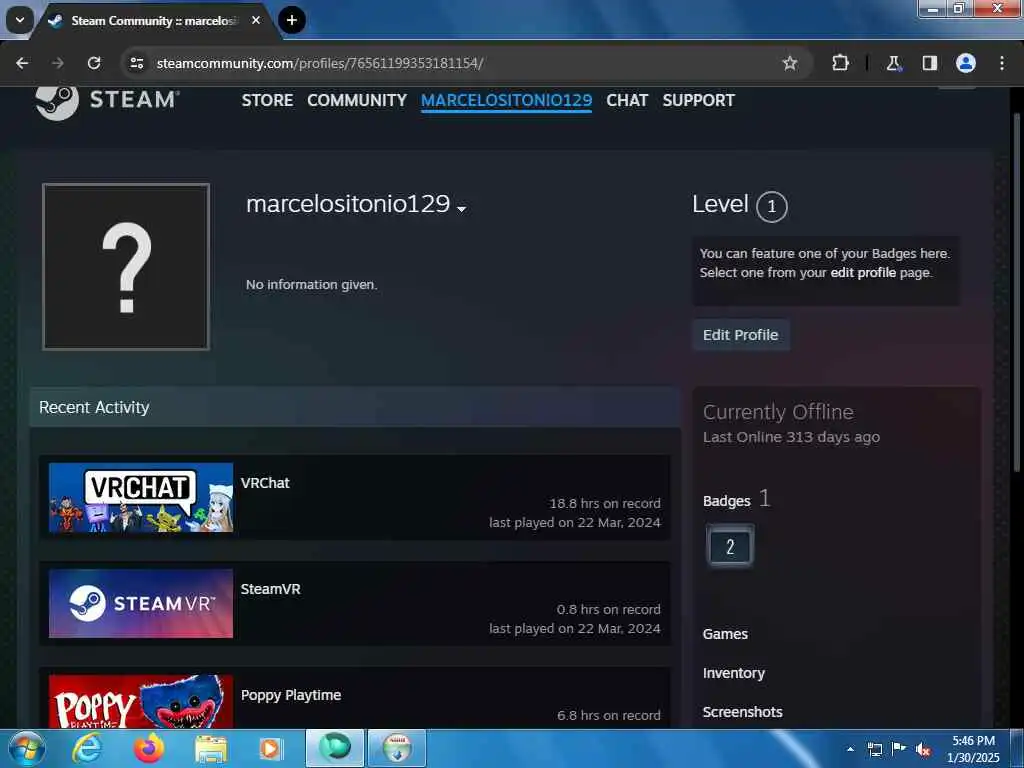Launch Firefox from the taskbar
Viewport: 1024px width, 768px height.
(x=149, y=748)
